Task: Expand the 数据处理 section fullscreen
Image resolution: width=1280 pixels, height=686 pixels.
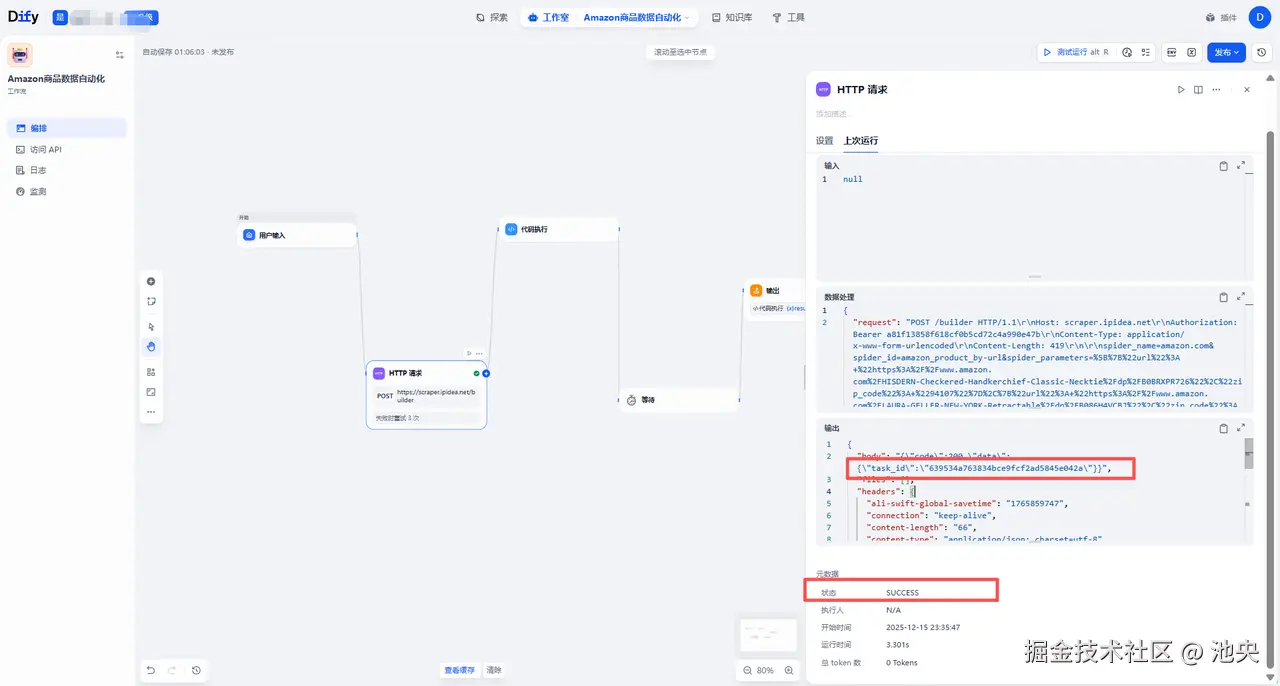Action: click(1241, 297)
